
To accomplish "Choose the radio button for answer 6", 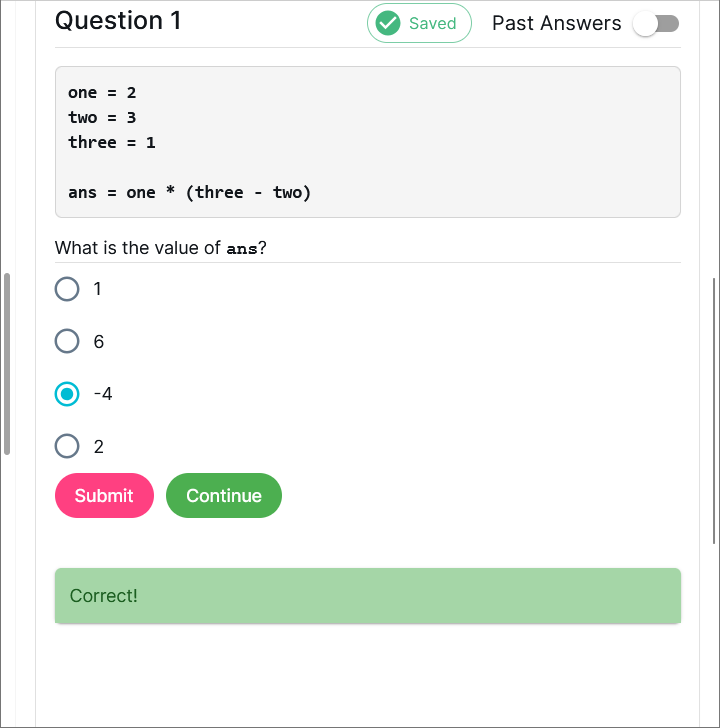I will click(67, 341).
